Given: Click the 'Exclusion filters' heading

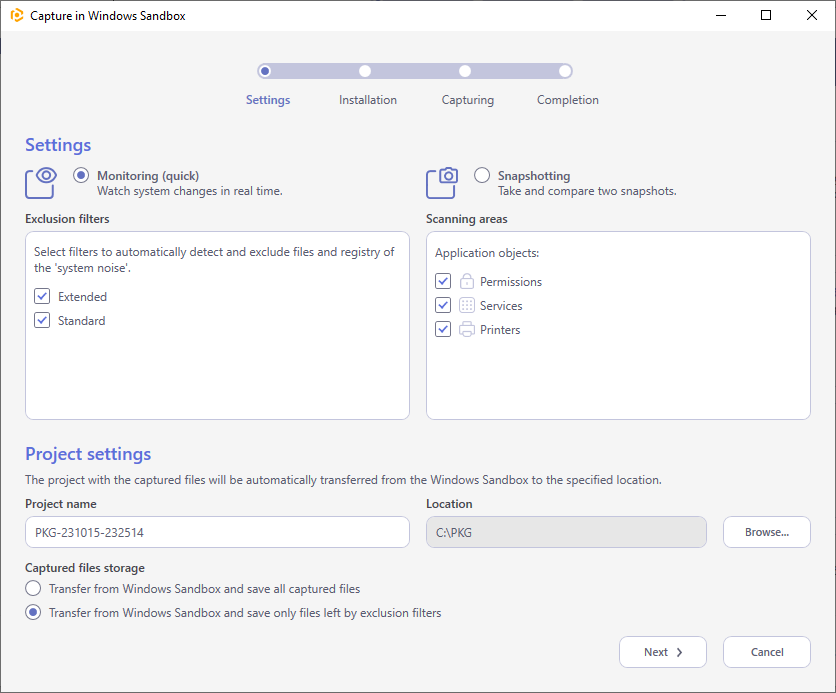Looking at the screenshot, I should (x=67, y=219).
